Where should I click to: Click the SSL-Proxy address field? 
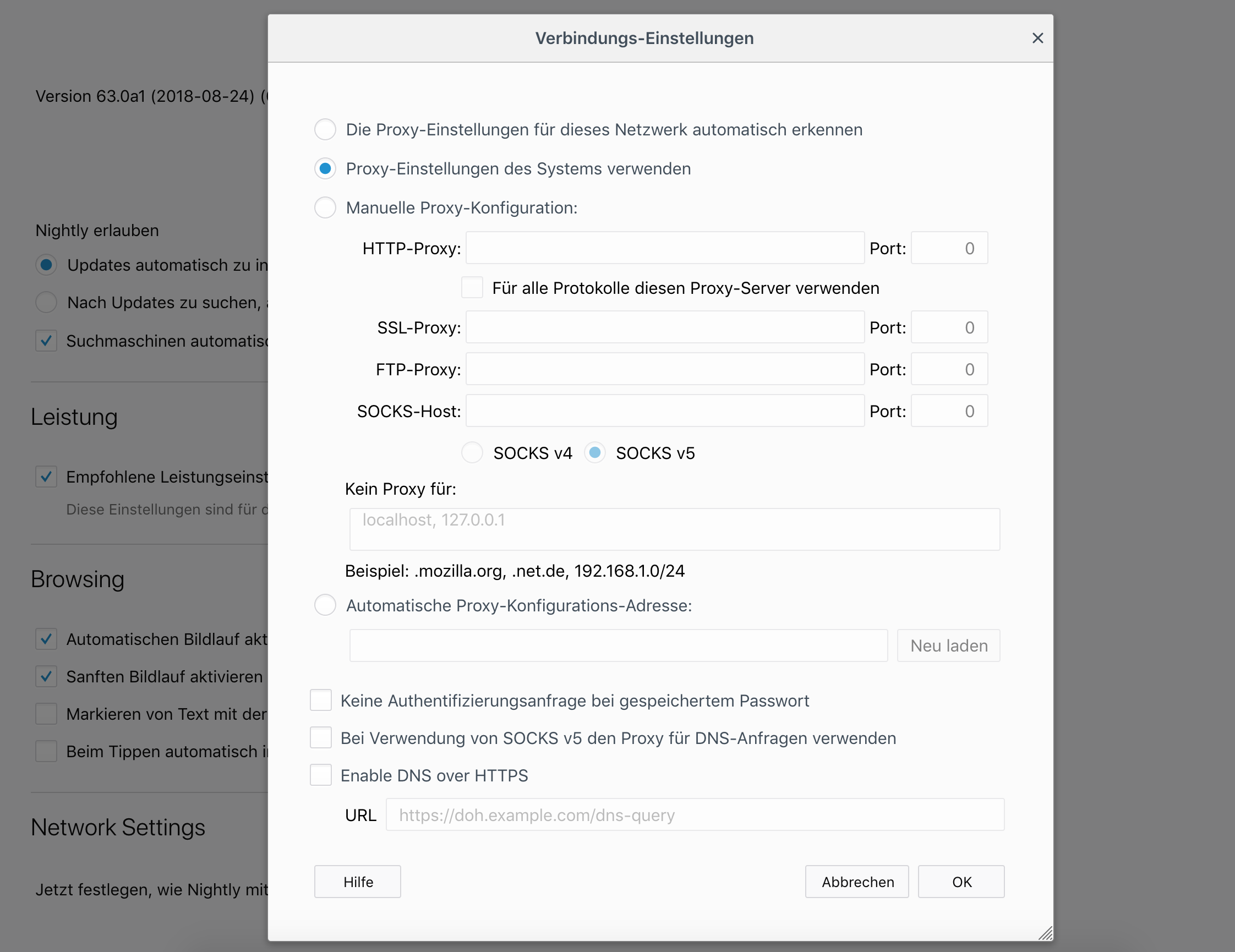(664, 327)
